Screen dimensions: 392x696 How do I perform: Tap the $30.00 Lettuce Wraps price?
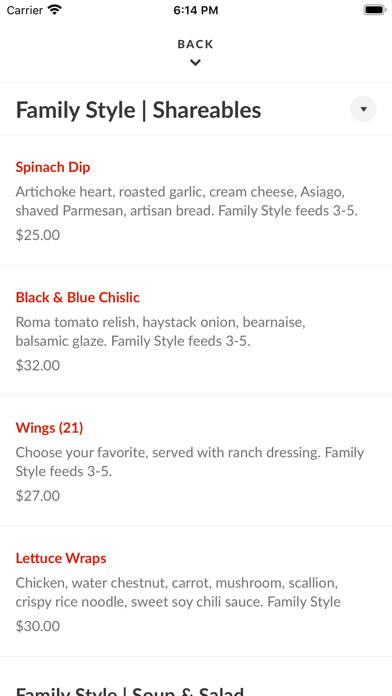click(x=38, y=626)
